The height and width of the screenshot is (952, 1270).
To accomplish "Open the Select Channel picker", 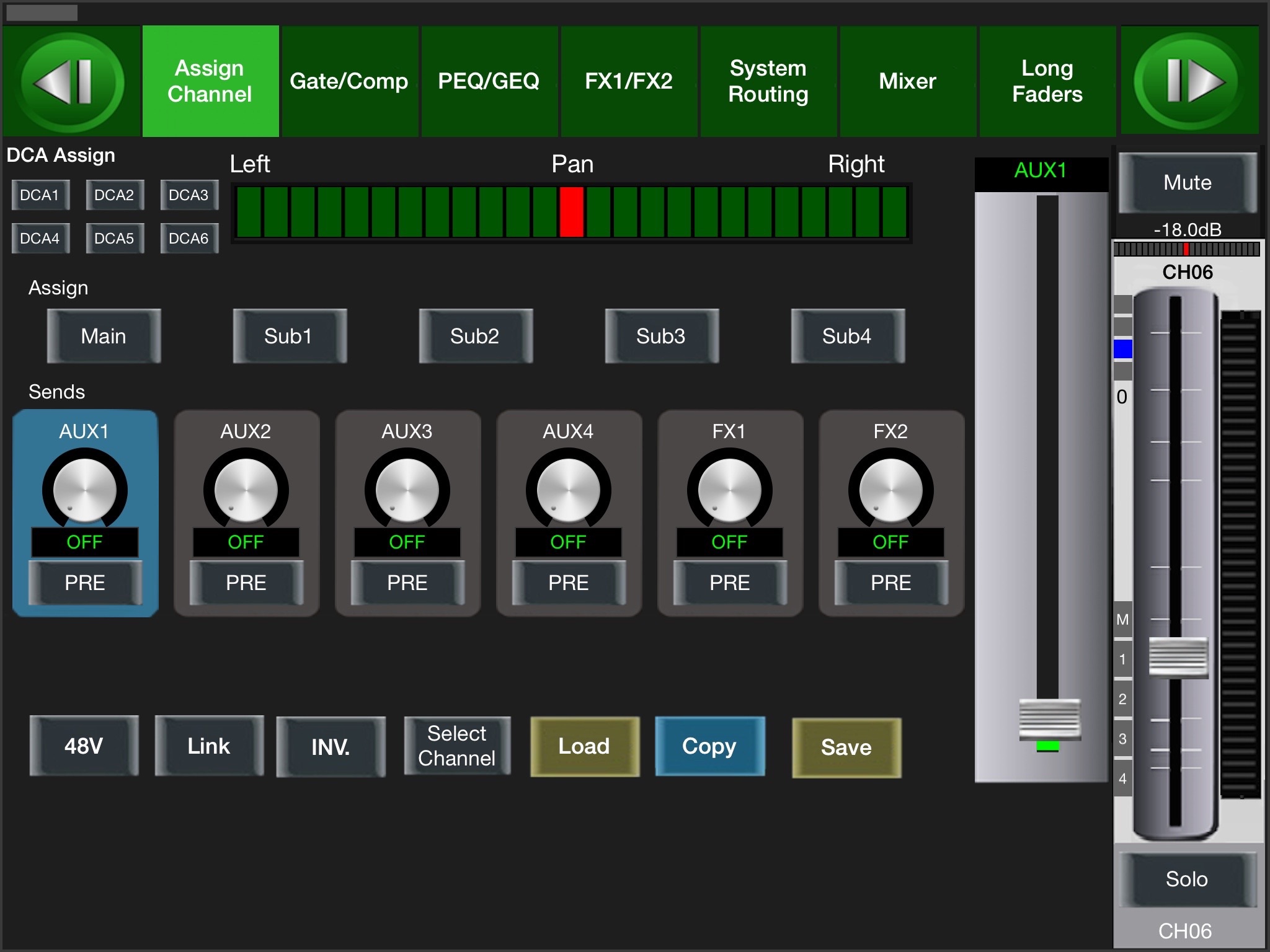I will click(x=457, y=746).
